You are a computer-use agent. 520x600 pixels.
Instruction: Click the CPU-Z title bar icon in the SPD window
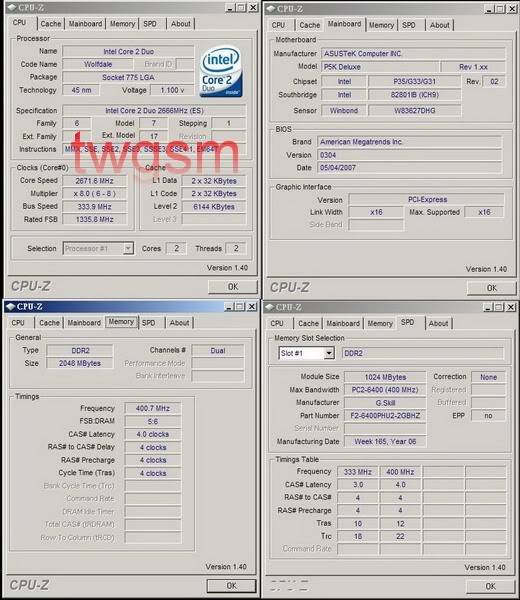(x=270, y=307)
